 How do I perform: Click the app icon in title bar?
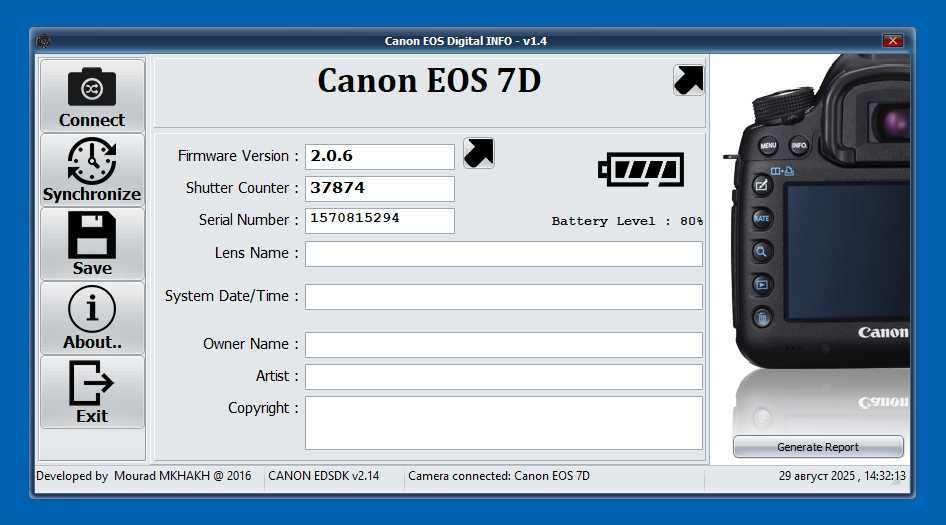click(43, 41)
